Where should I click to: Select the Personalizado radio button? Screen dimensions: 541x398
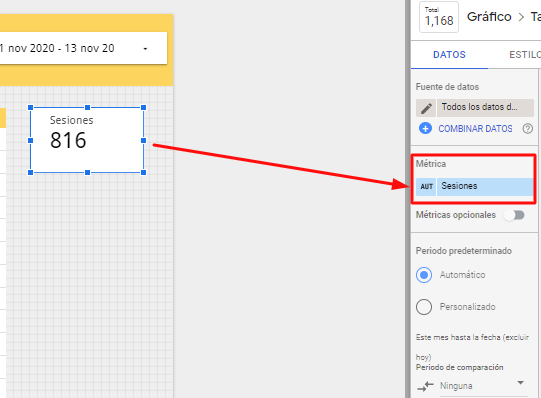(424, 307)
